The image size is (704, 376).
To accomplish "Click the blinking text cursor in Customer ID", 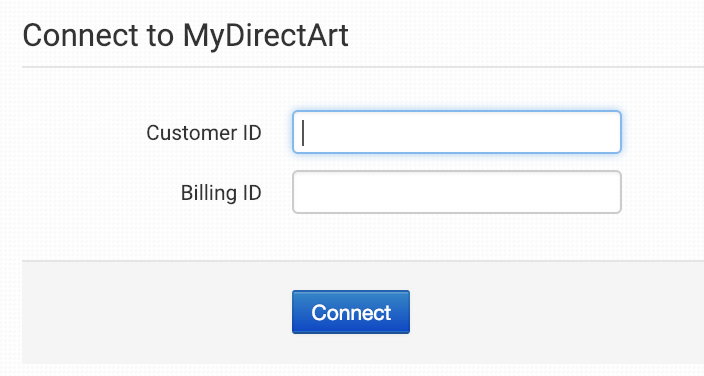I will tap(304, 133).
